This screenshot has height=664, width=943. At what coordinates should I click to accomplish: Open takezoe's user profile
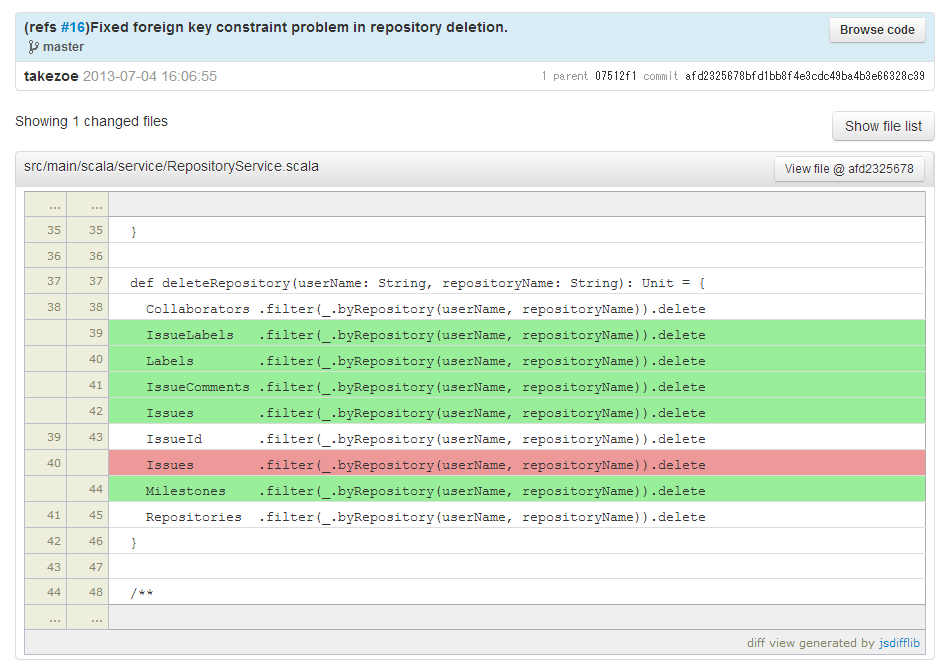(x=51, y=75)
